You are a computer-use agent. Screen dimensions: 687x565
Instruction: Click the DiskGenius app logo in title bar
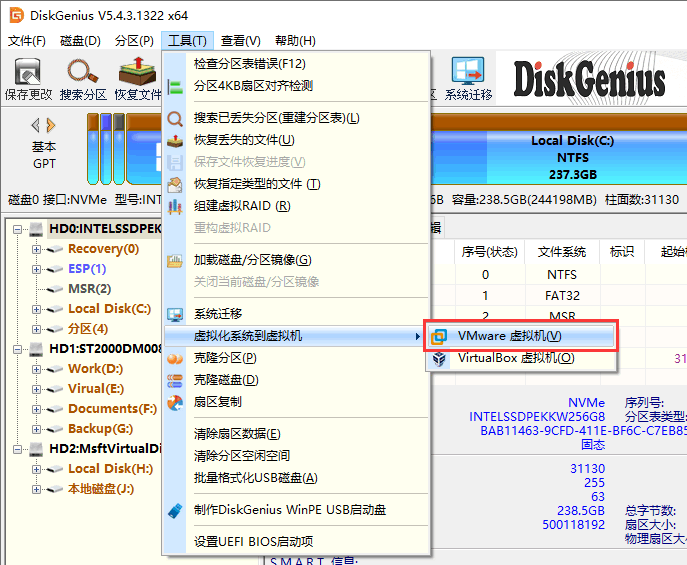click(17, 15)
